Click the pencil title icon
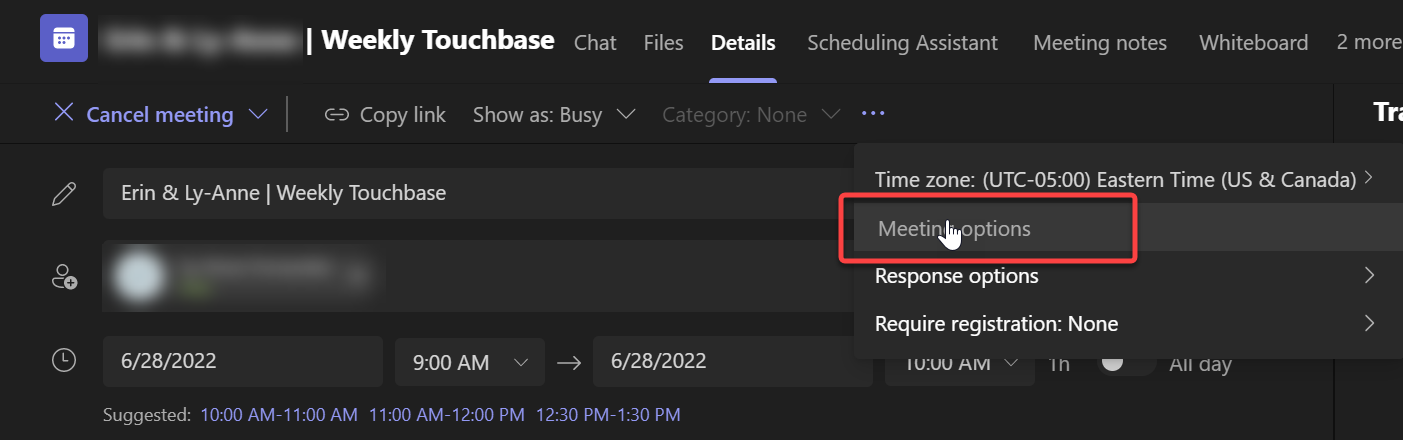This screenshot has height=440, width=1403. (x=64, y=193)
